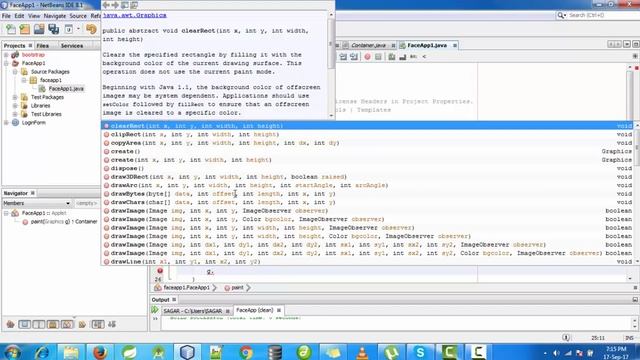Close the FaceApp (clean) output tab
Viewport: 640px width, 360px height.
click(279, 311)
